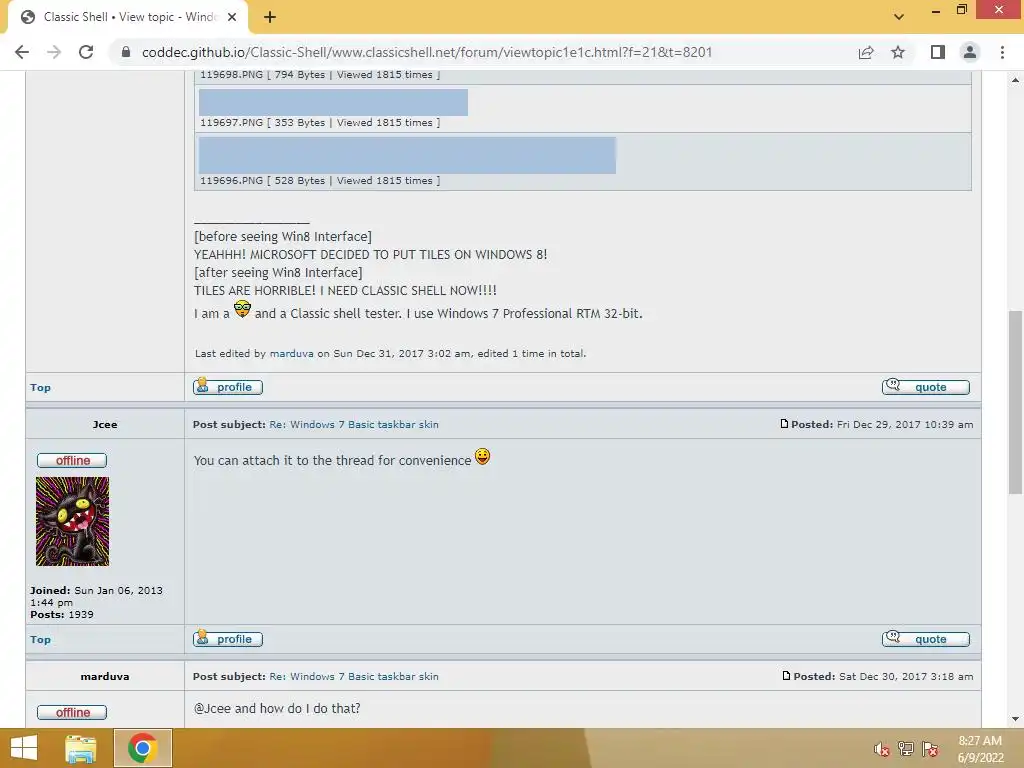Click the taskbar clock showing 8:27 AM
Image resolution: width=1024 pixels, height=768 pixels.
pos(980,749)
